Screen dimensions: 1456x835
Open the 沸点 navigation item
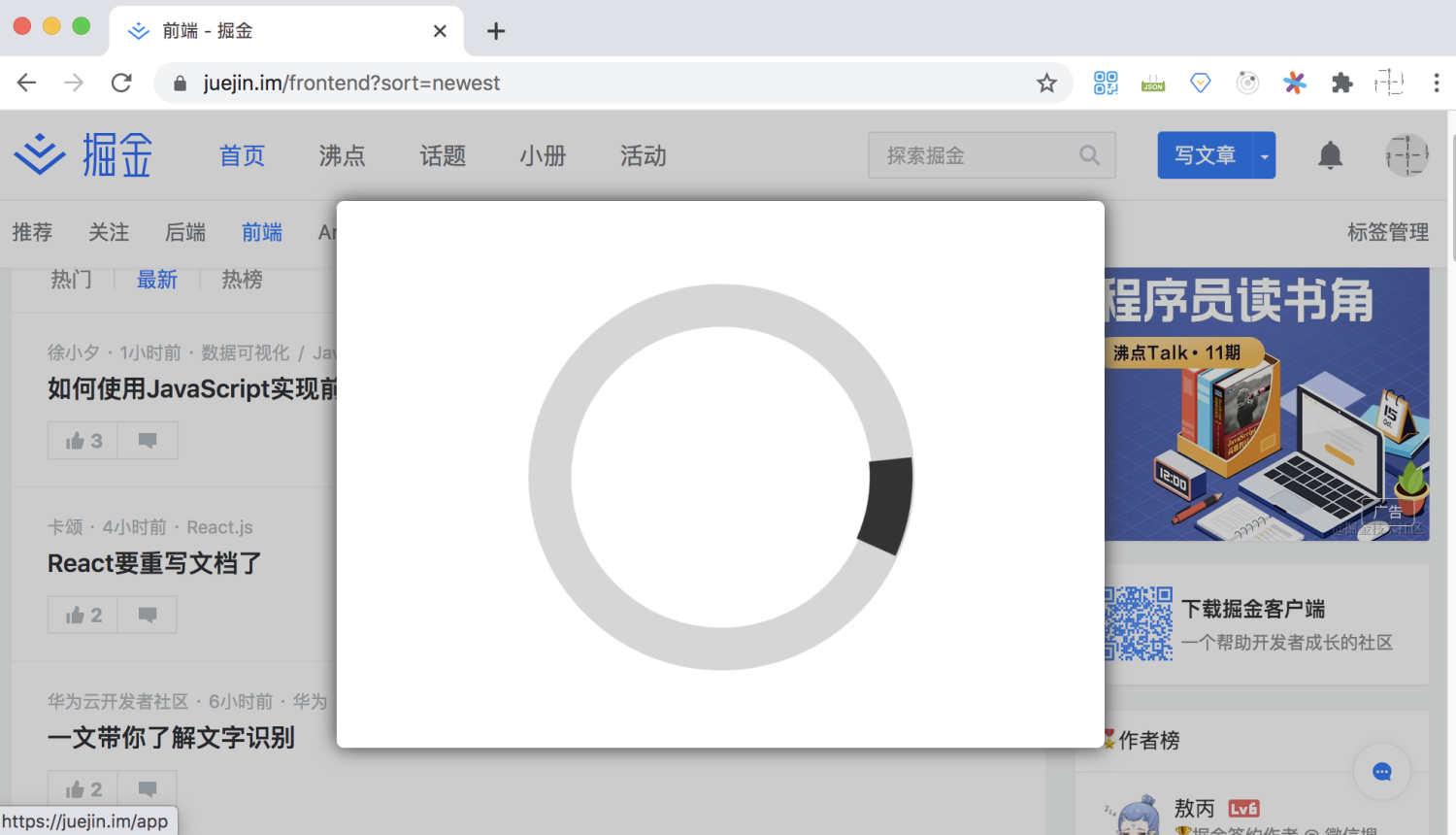click(x=342, y=155)
